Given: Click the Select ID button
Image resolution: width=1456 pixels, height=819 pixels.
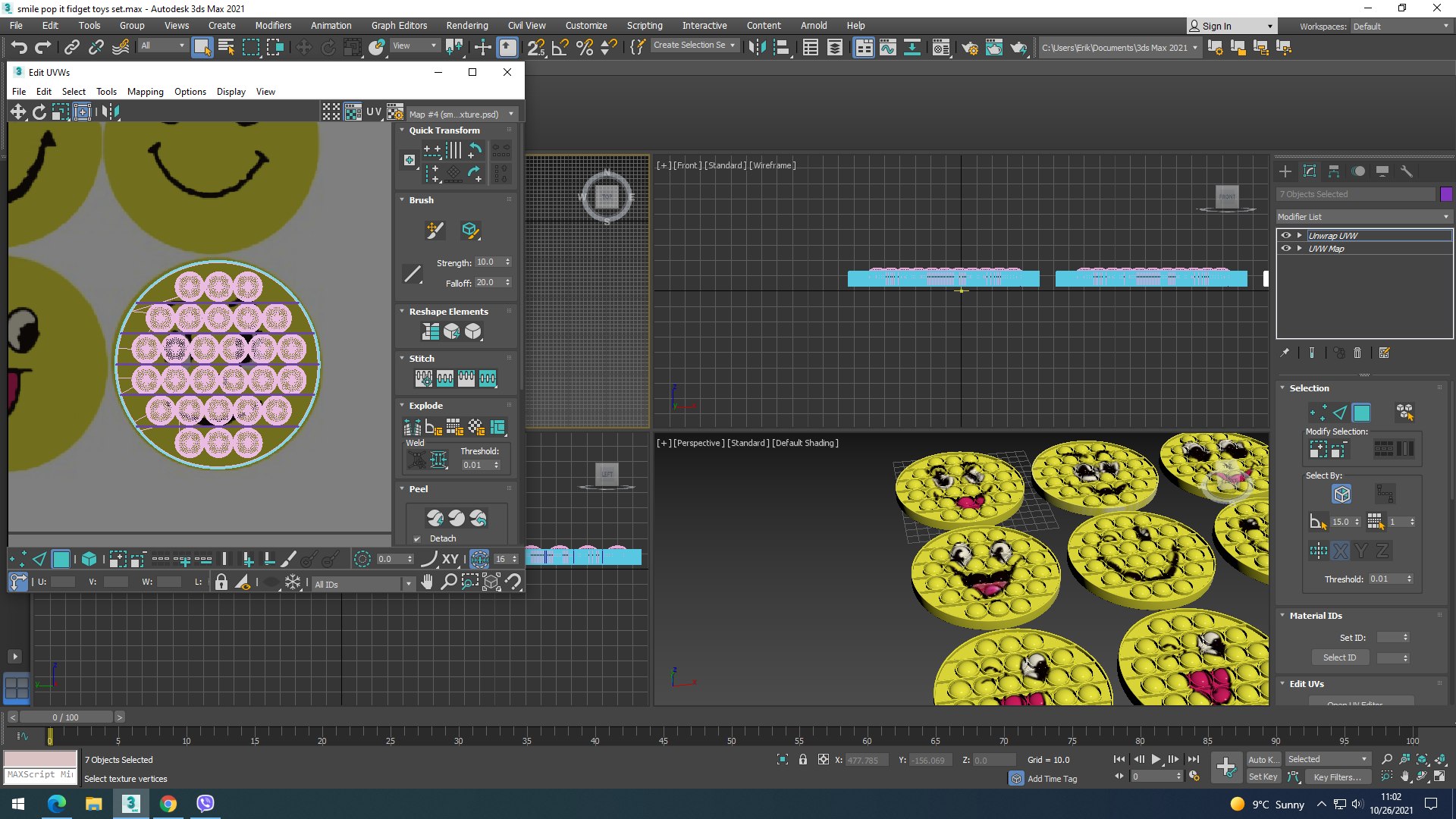Looking at the screenshot, I should 1339,657.
